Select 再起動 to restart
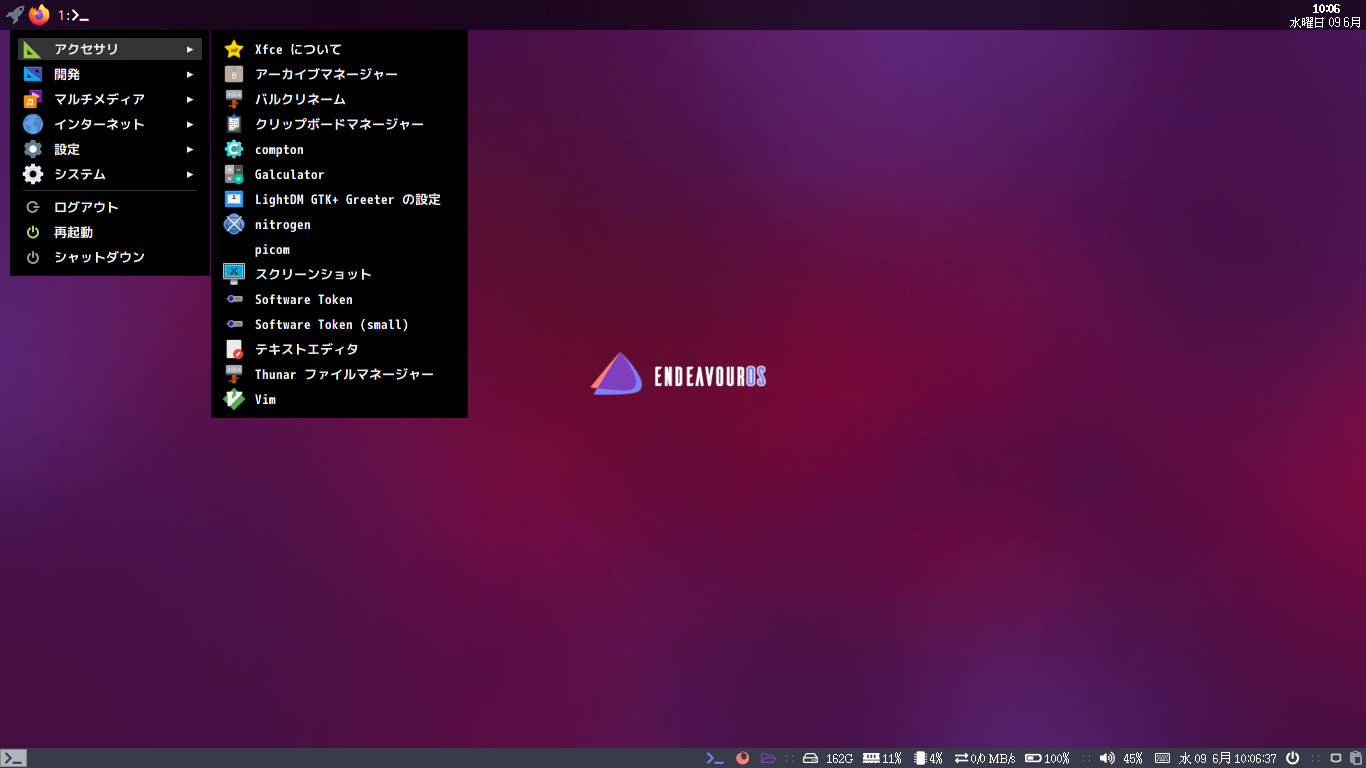This screenshot has height=768, width=1366. [110, 232]
